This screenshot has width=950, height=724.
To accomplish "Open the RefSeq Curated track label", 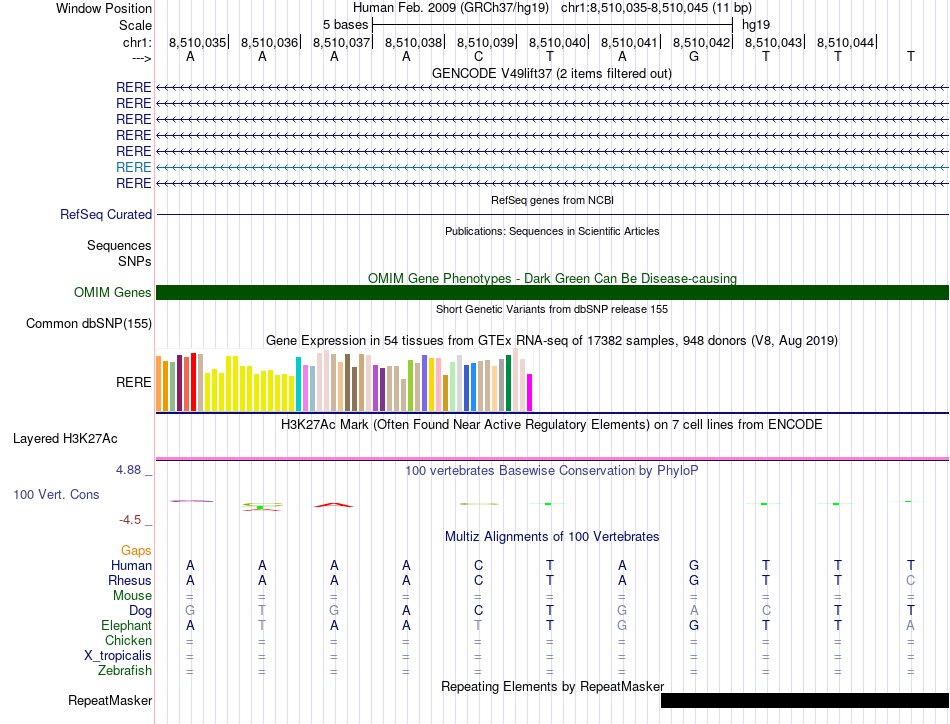I will pos(106,214).
